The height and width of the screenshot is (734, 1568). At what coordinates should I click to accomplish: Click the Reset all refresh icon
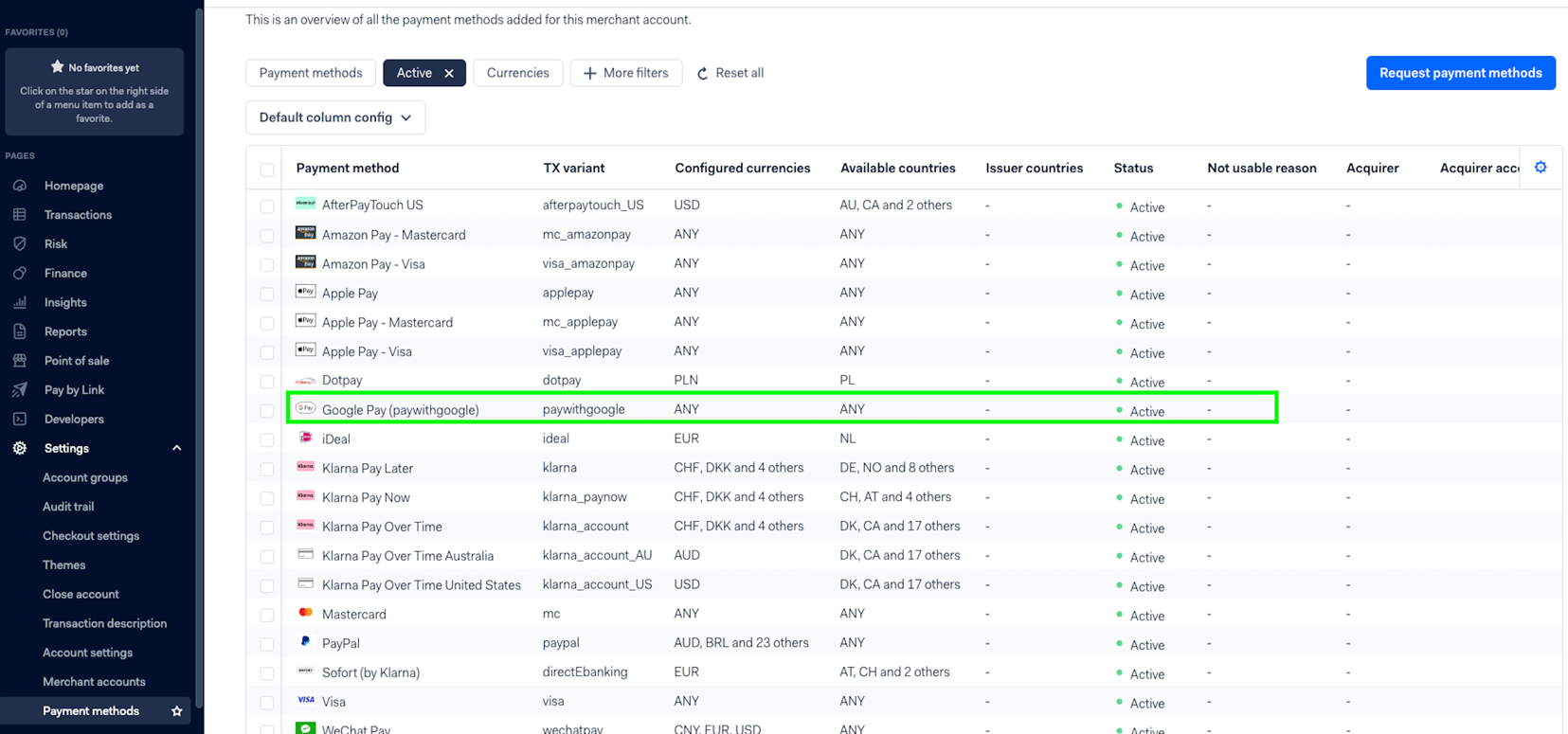pos(703,74)
